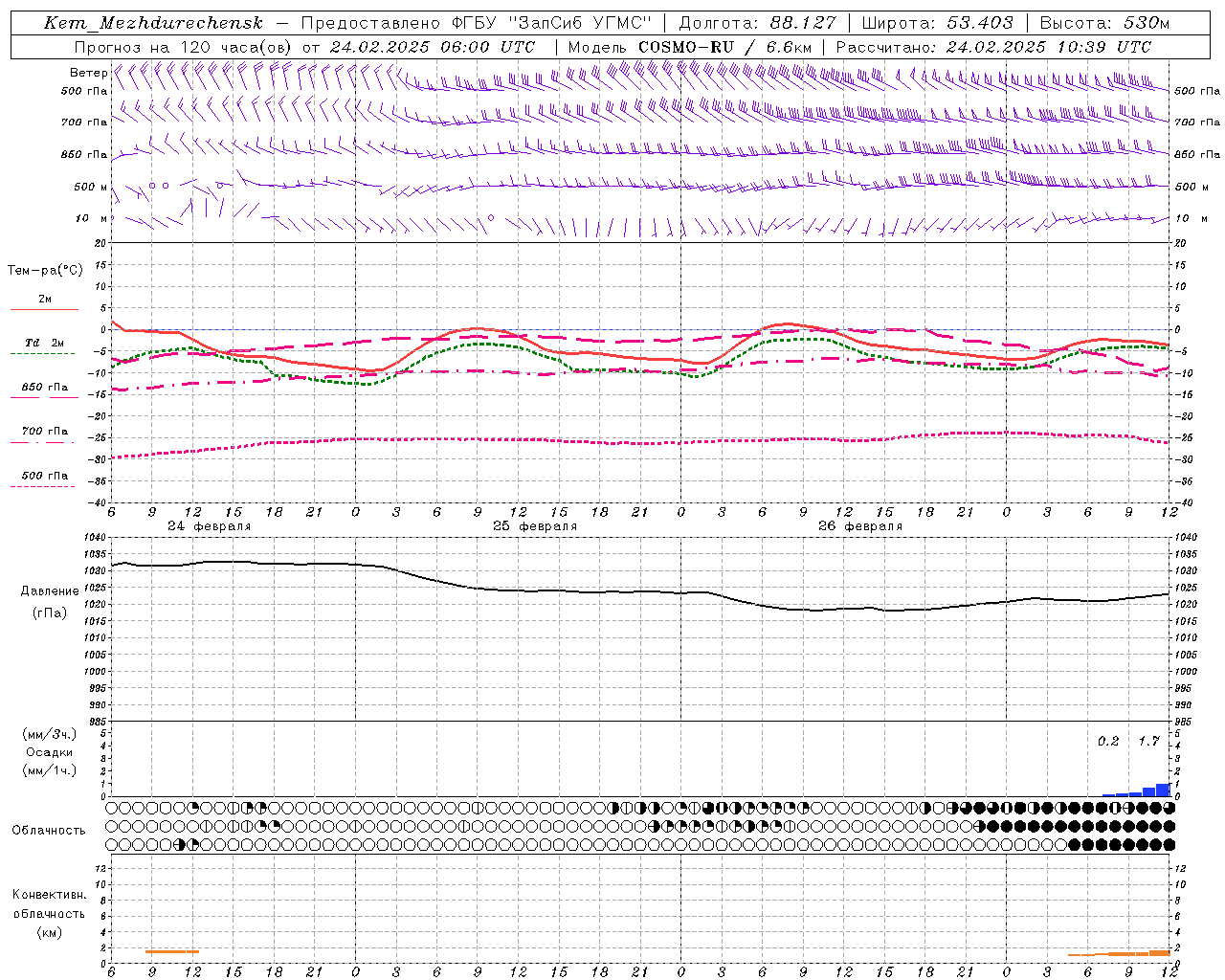1225x980 pixels.
Task: Click the '(км)' convective height unit label
Action: [50, 933]
